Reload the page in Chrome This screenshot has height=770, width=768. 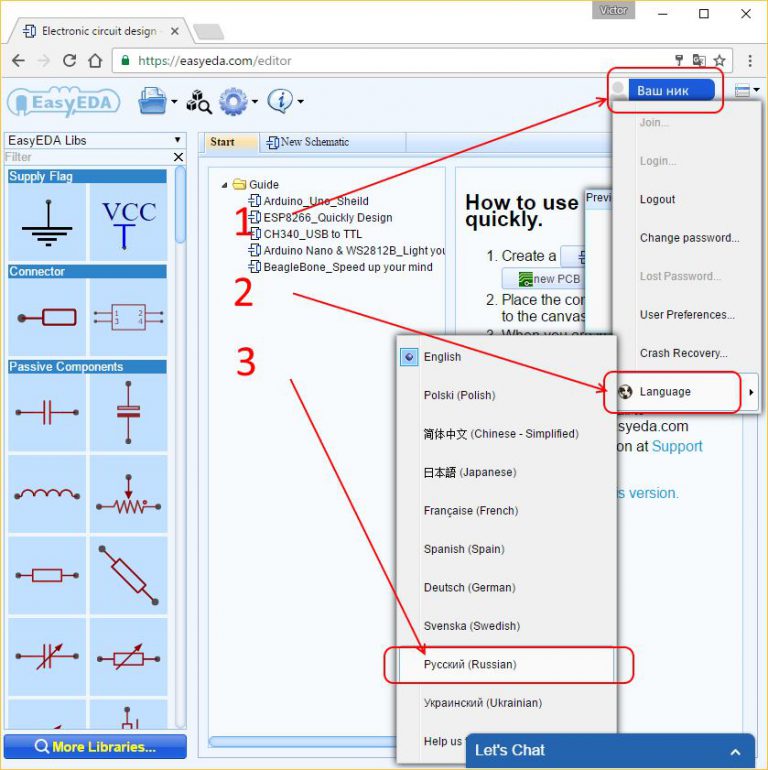tap(69, 60)
